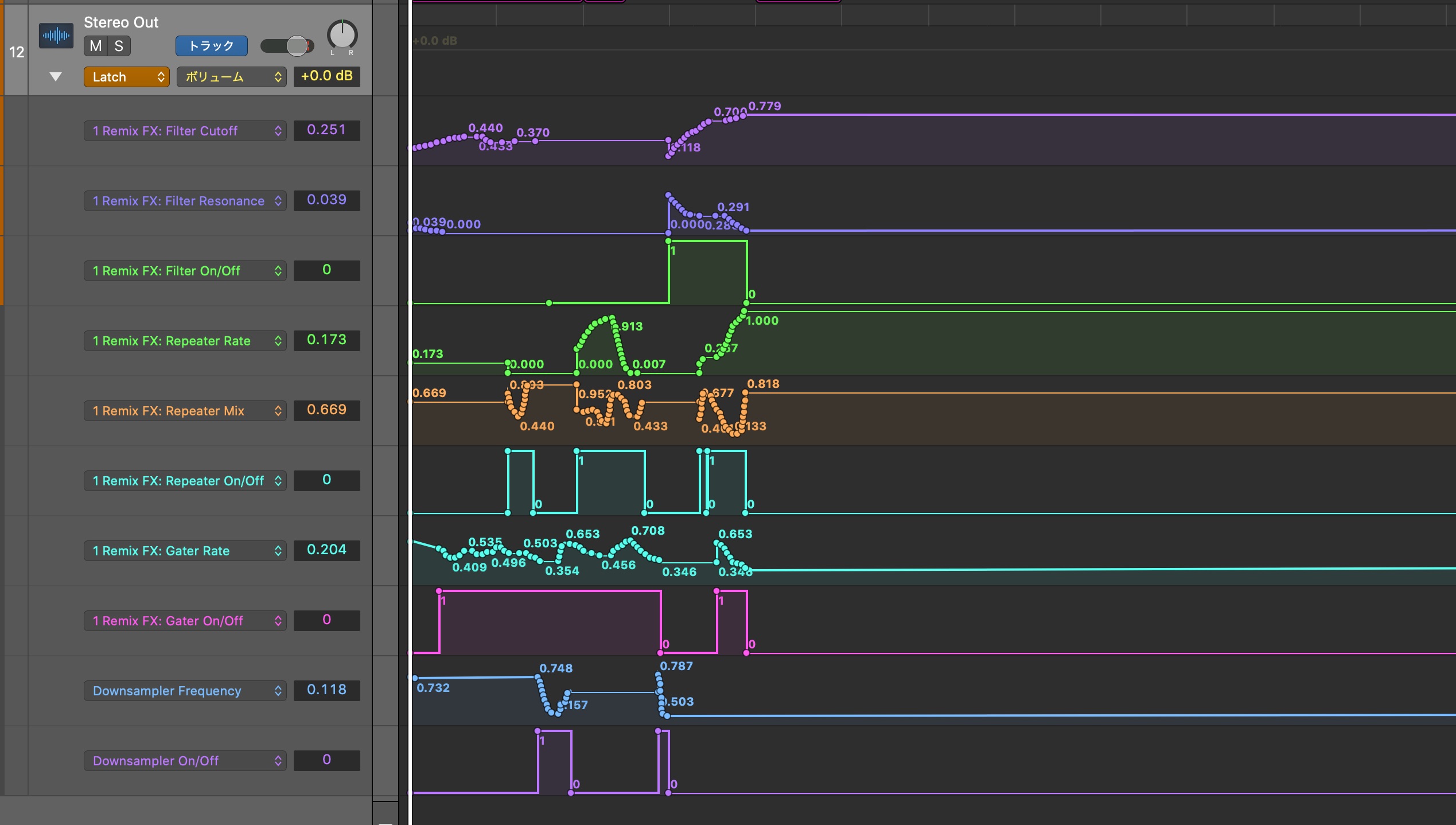
Task: Open the Remix FX: Repeater Rate parameter menu
Action: point(185,341)
